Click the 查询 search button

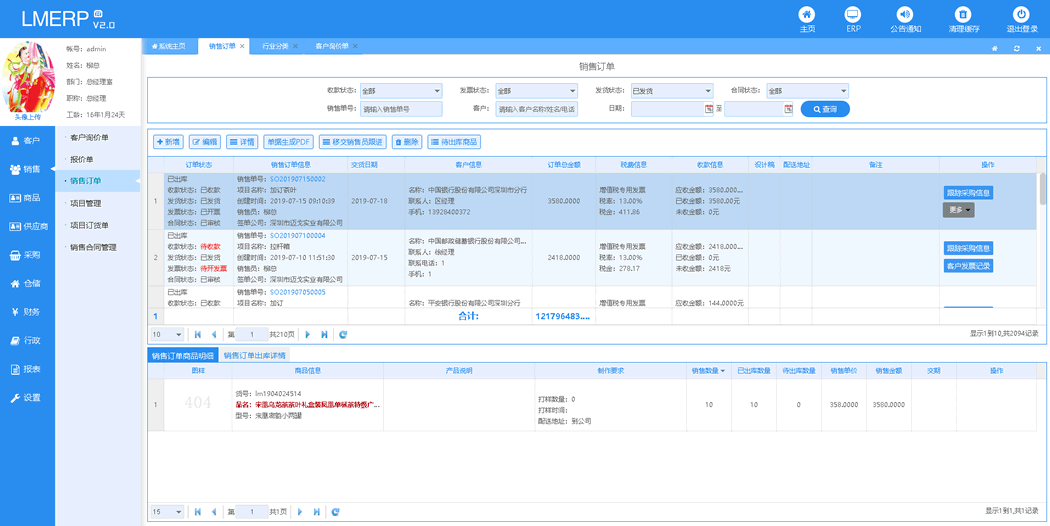tap(825, 109)
